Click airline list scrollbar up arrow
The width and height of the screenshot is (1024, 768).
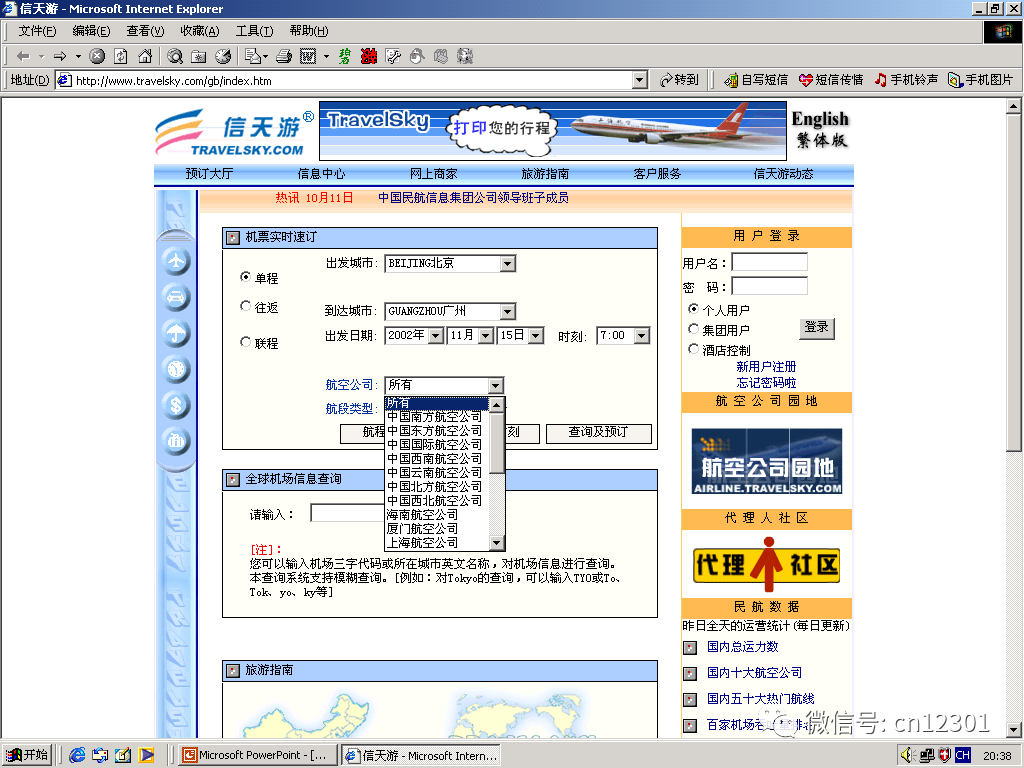(x=496, y=405)
